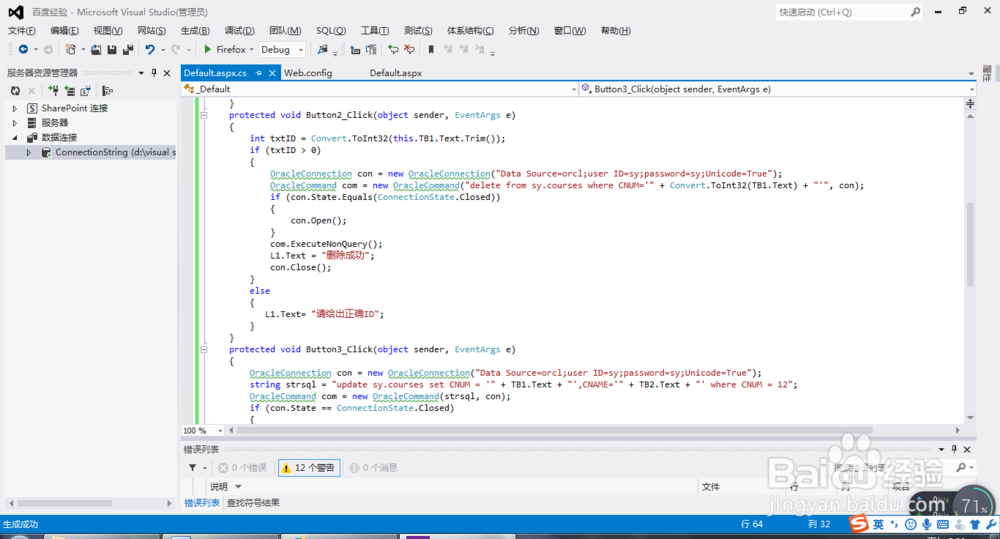This screenshot has height=539, width=1000.
Task: Switch to the Web.config tab
Action: [x=308, y=73]
